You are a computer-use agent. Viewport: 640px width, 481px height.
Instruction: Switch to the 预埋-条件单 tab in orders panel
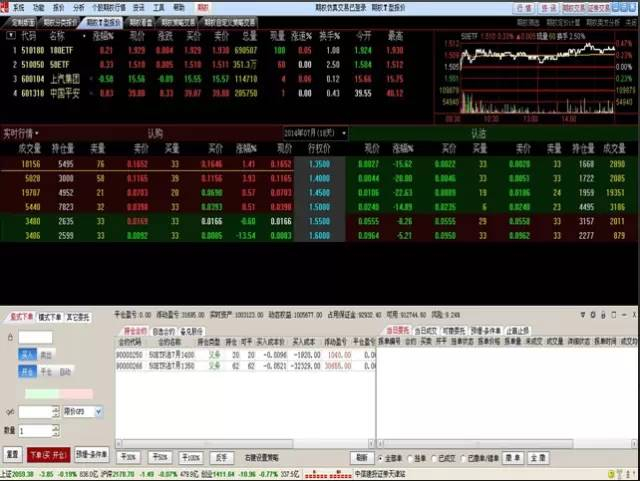[x=486, y=331]
